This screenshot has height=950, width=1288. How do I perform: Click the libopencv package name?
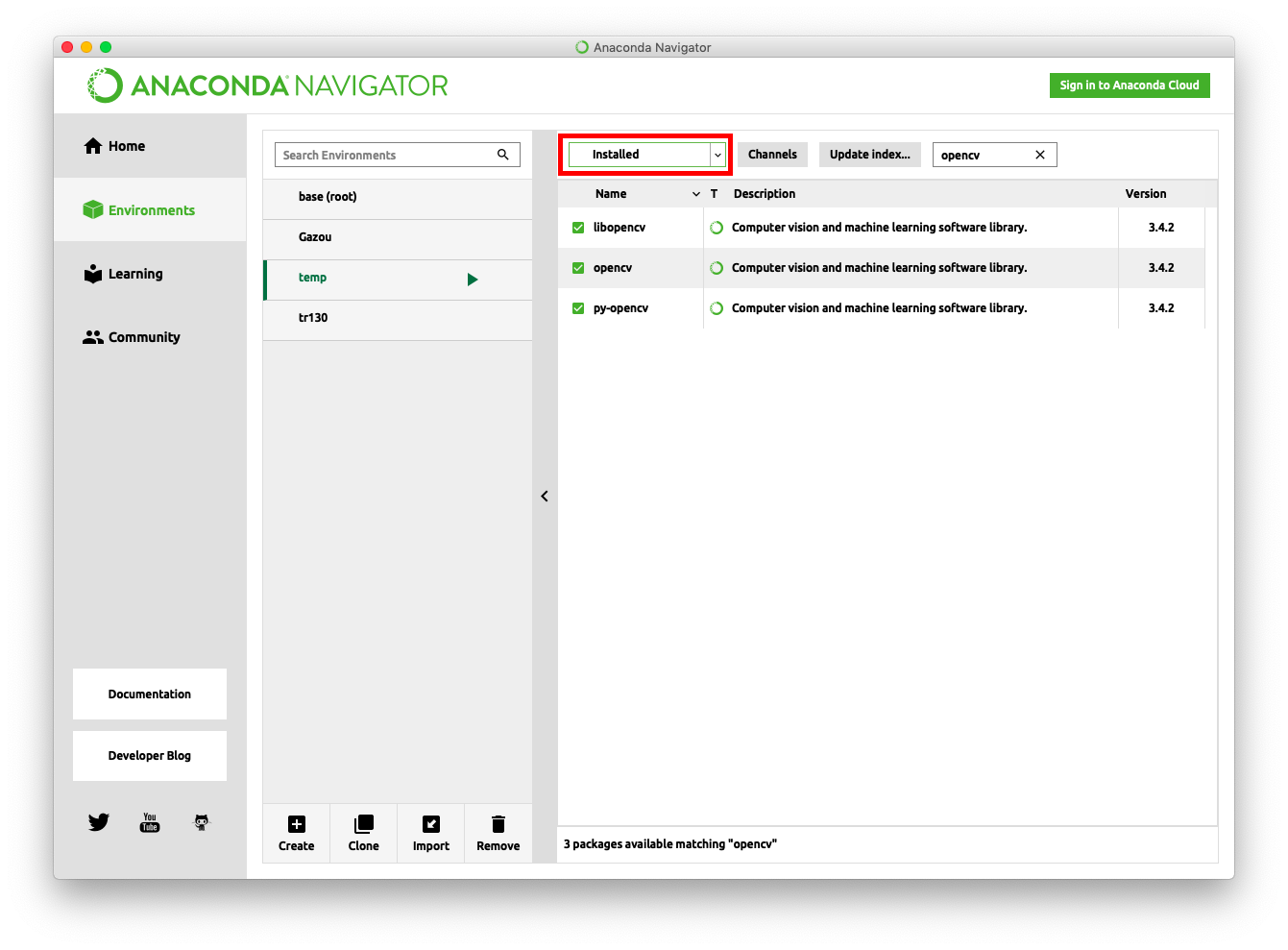(620, 228)
